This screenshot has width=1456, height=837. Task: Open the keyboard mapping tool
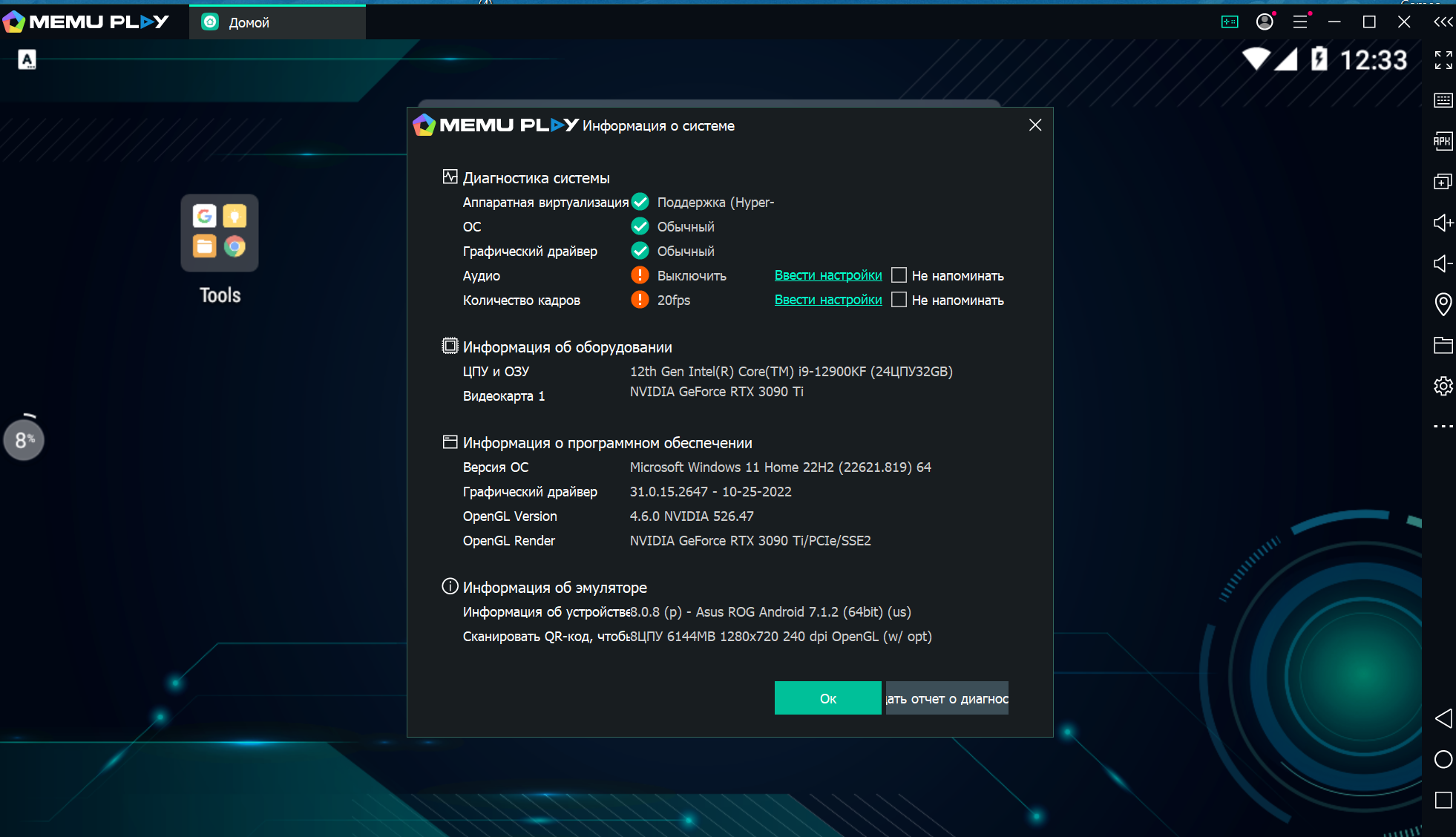point(1443,100)
